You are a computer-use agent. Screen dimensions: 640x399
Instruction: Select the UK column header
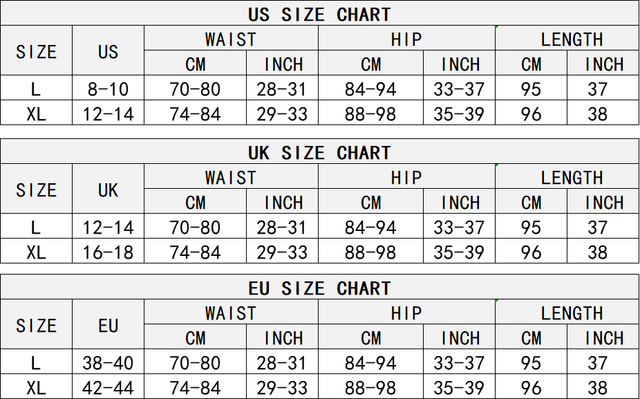tap(108, 190)
